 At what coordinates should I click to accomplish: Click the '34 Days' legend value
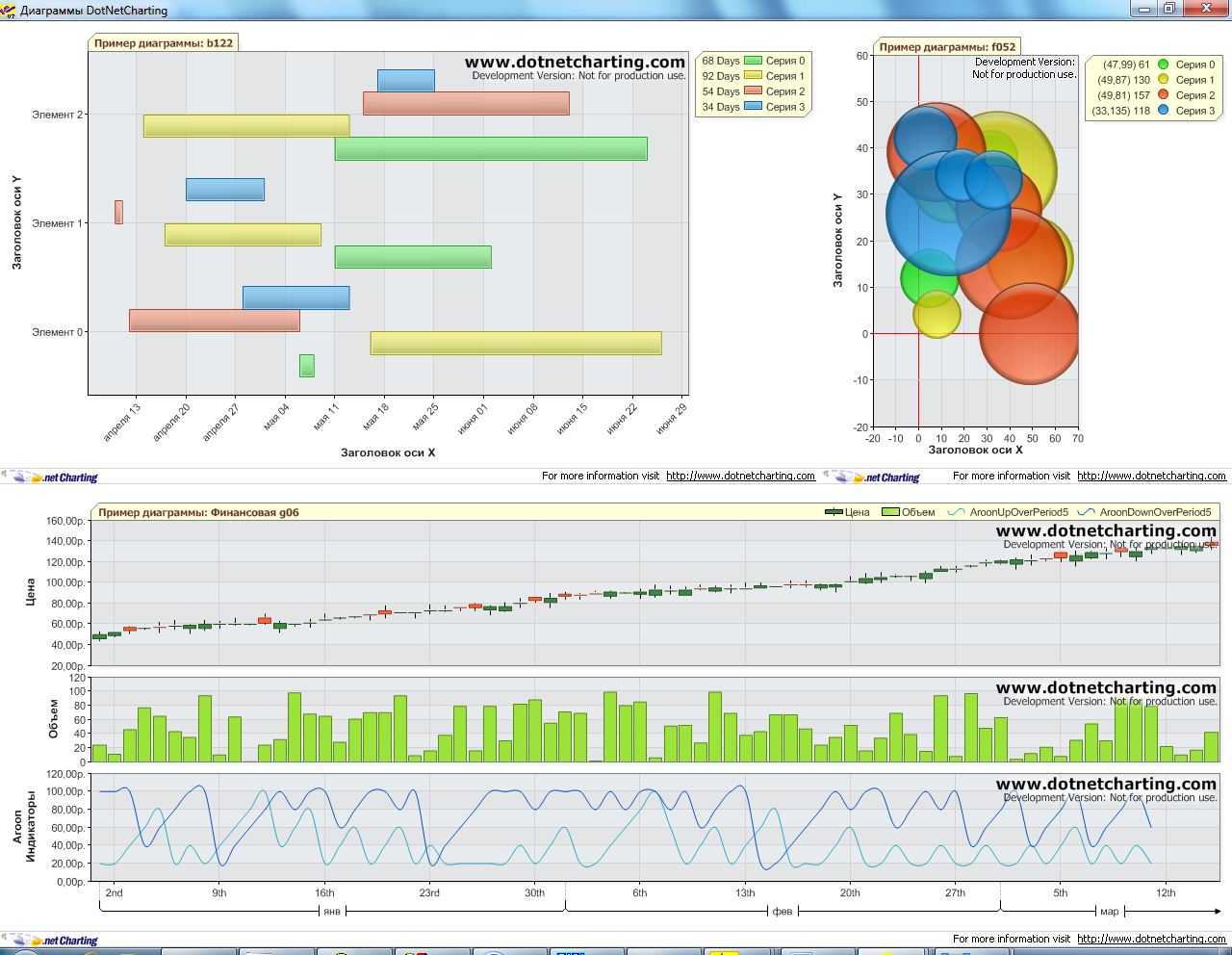pyautogui.click(x=721, y=107)
